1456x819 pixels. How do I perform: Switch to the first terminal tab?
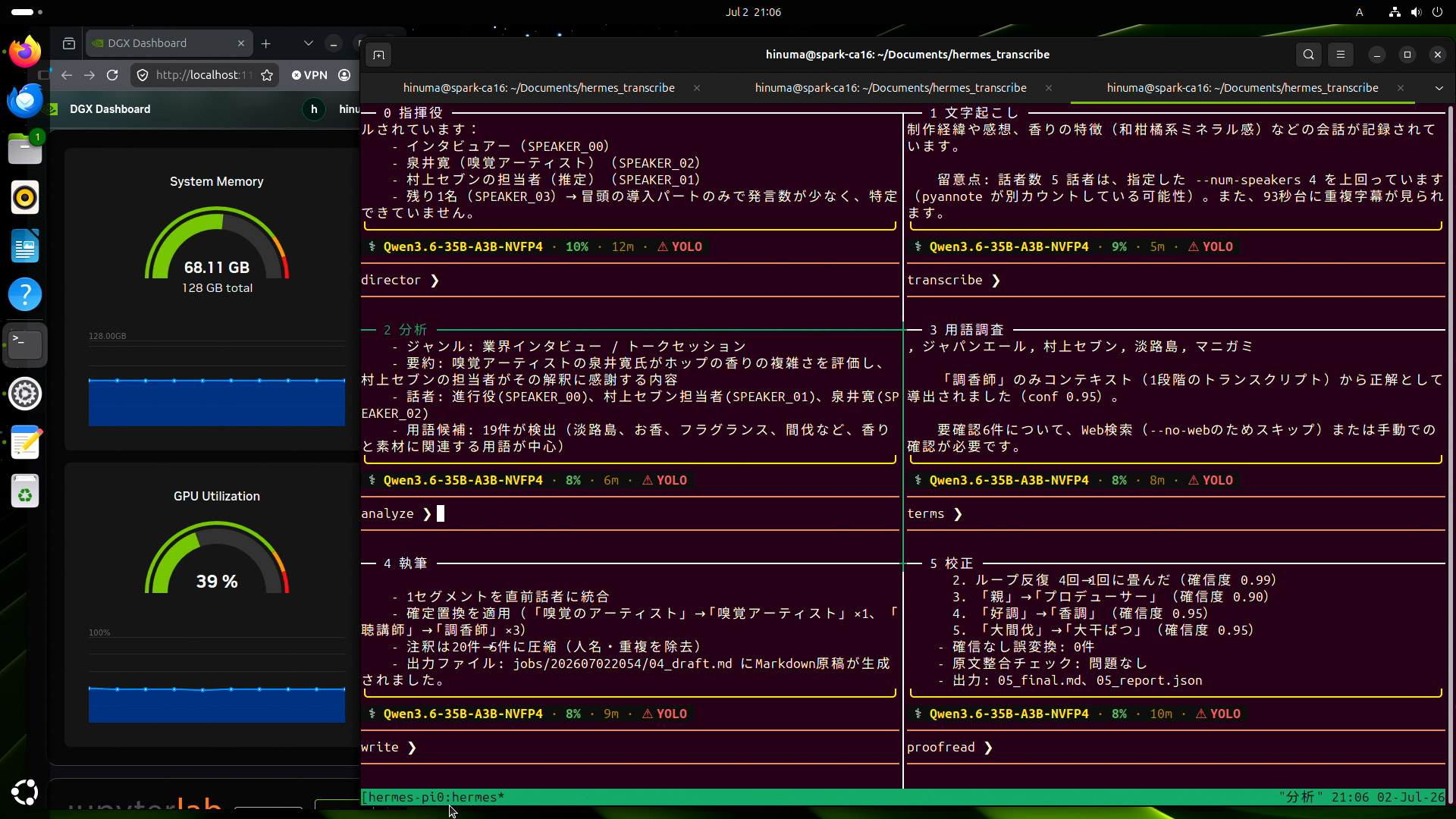(538, 88)
